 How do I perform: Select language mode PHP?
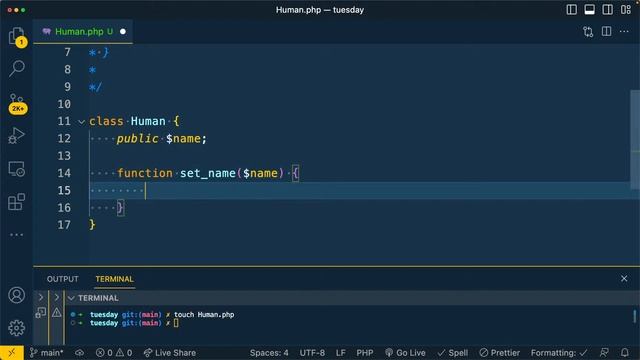pyautogui.click(x=364, y=353)
